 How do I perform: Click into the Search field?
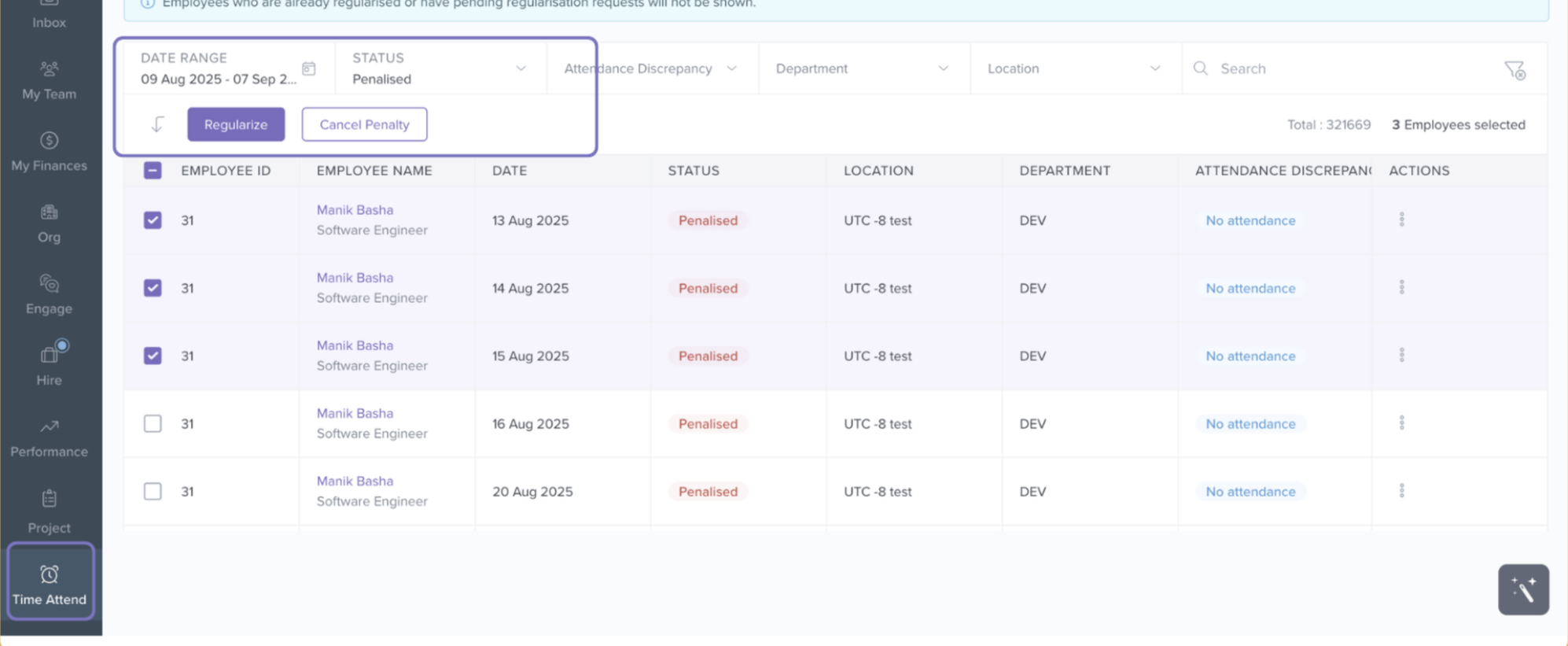pos(1337,69)
